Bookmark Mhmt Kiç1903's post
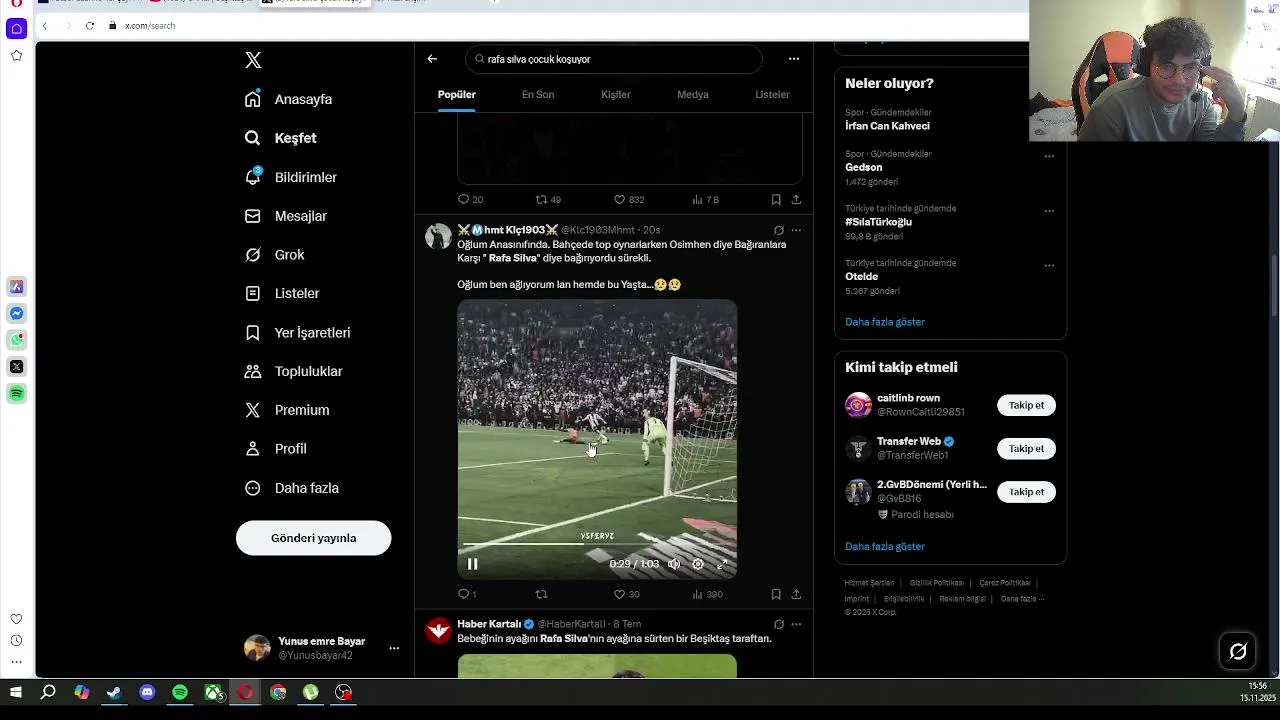1280x720 pixels. point(776,594)
